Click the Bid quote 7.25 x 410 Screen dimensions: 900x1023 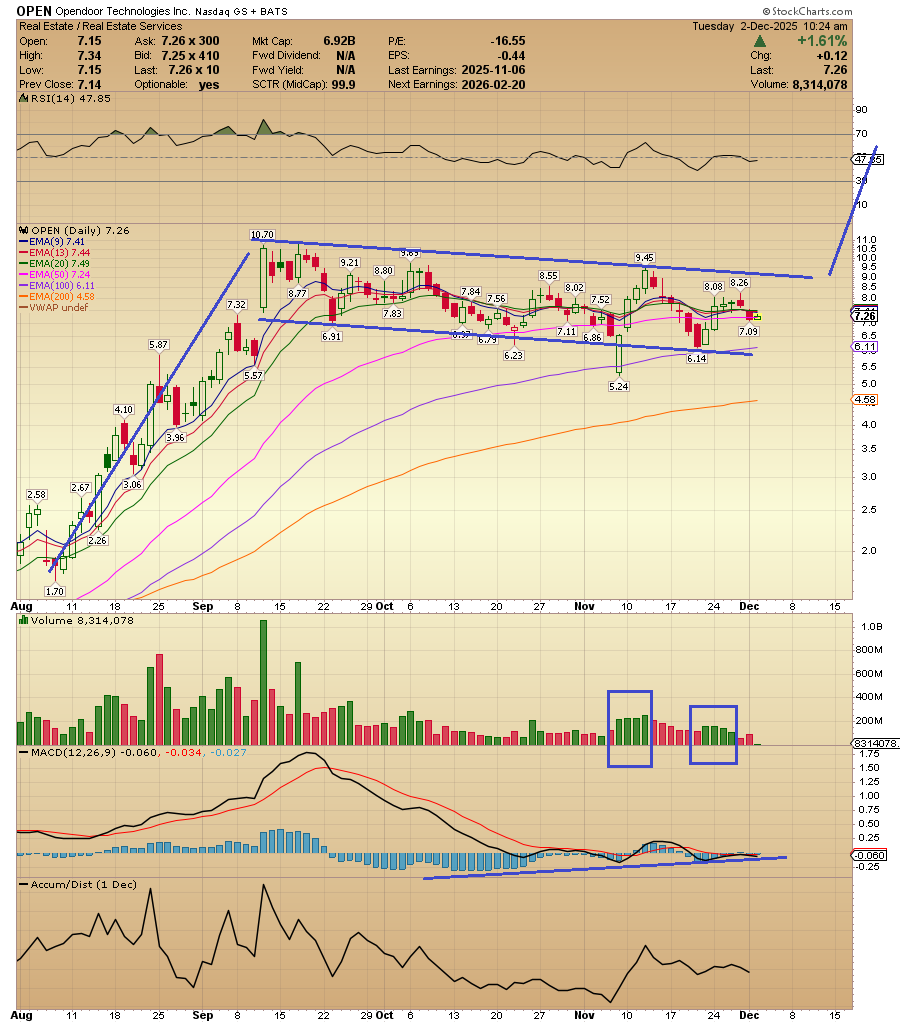[x=190, y=55]
